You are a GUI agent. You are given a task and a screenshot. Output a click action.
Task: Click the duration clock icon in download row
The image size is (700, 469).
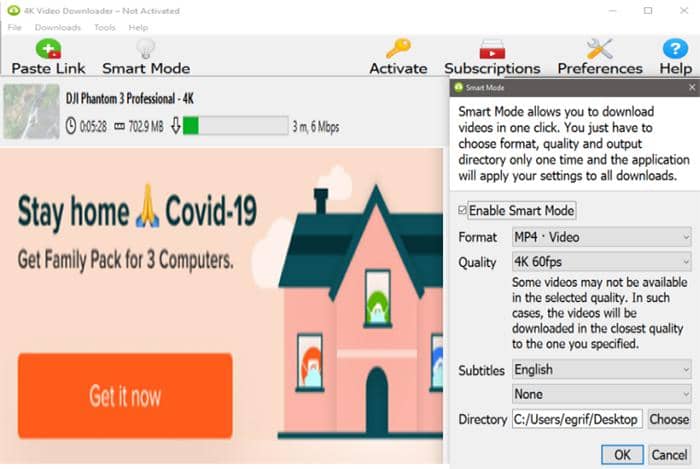tap(71, 126)
